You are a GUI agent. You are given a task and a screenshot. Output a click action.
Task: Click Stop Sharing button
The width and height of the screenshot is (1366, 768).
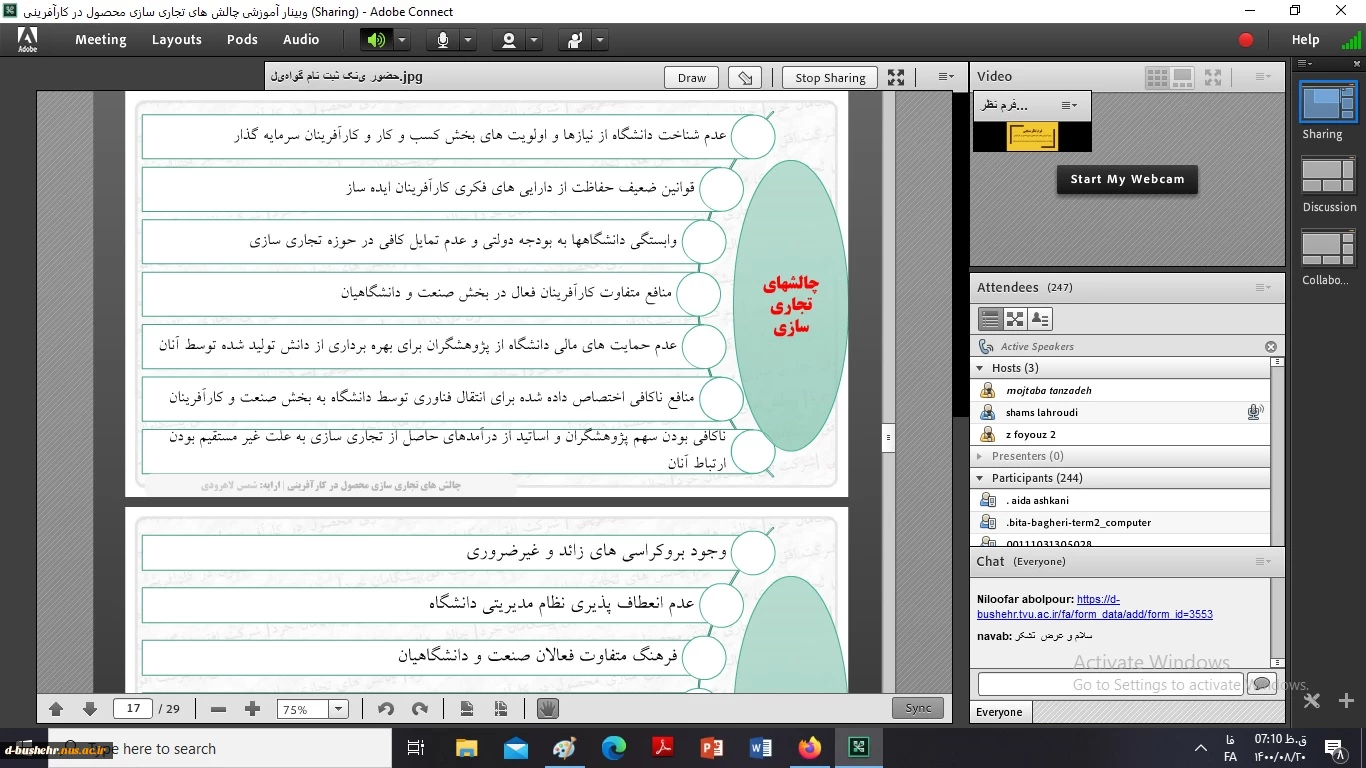pyautogui.click(x=830, y=77)
